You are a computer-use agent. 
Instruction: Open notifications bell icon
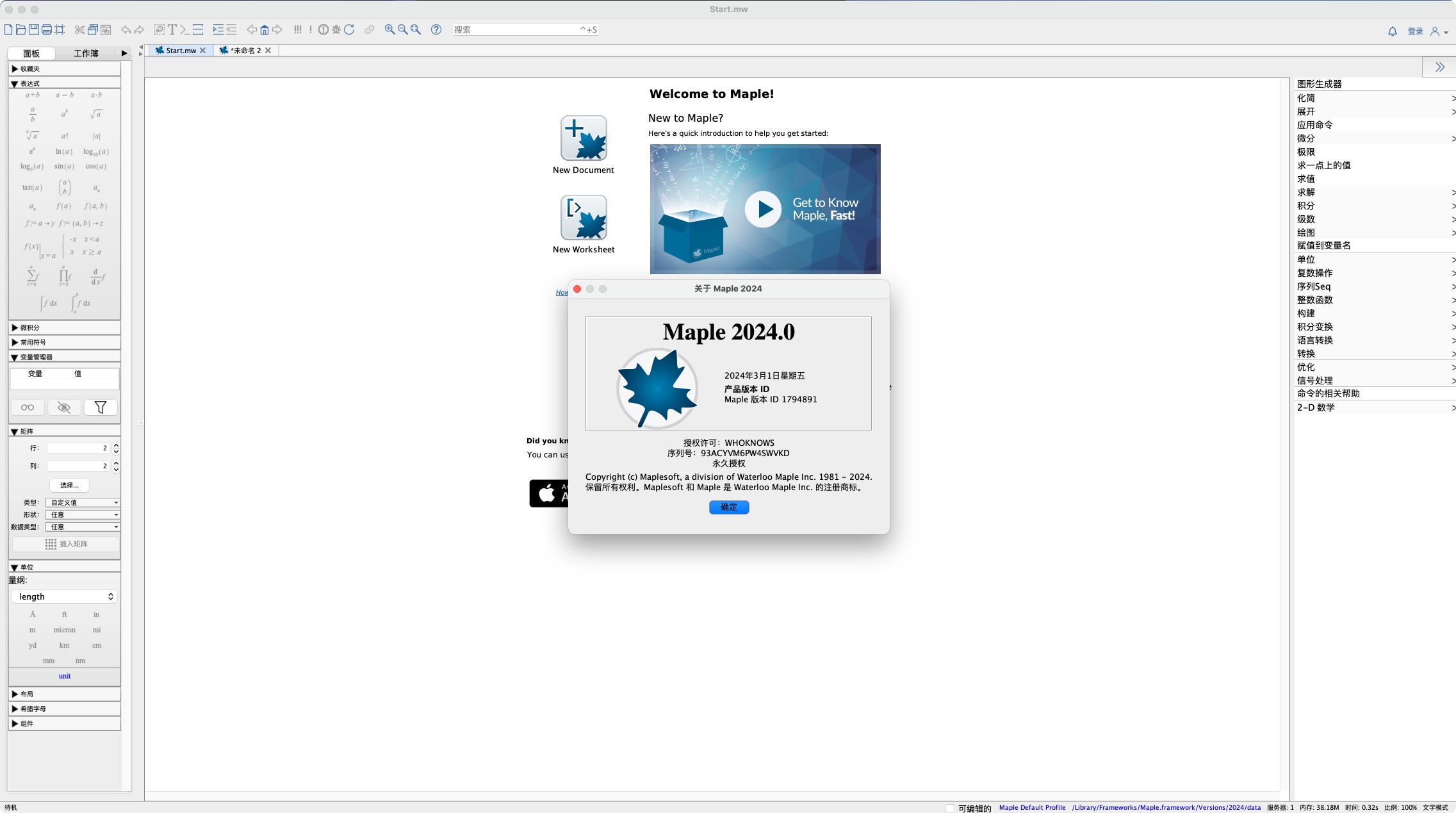click(1393, 31)
